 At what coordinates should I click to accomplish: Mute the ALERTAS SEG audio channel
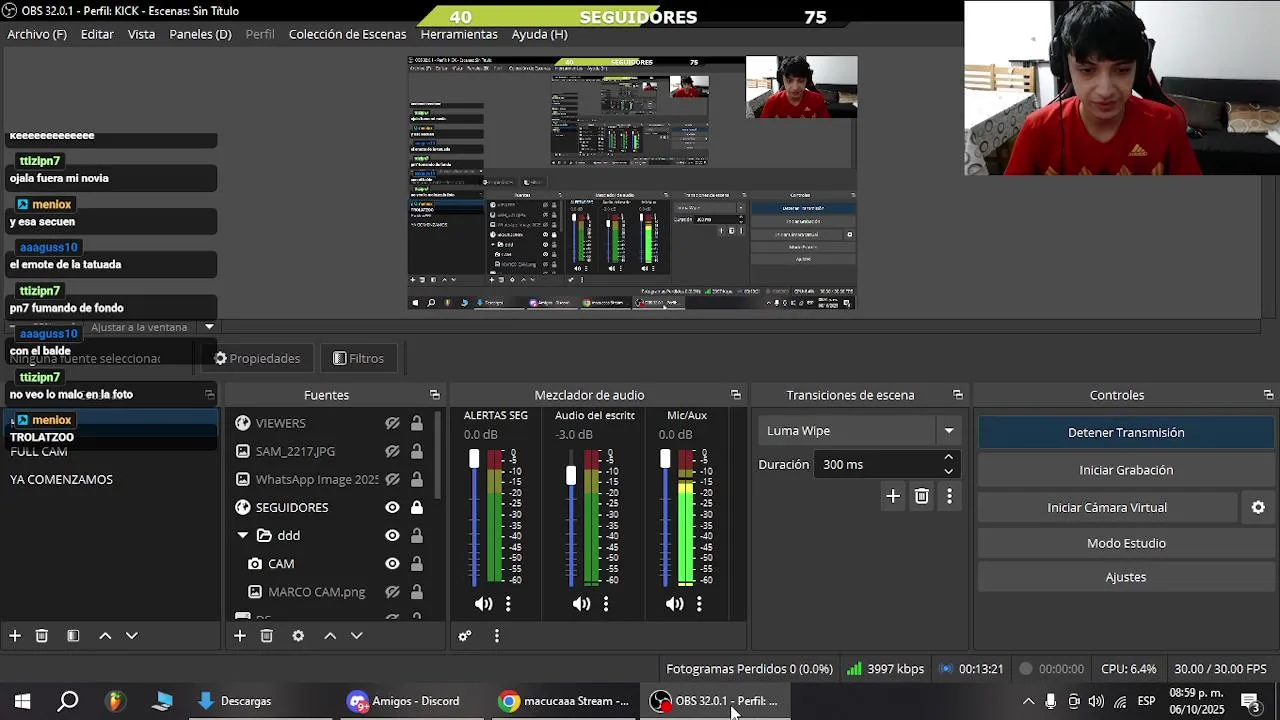(x=484, y=604)
